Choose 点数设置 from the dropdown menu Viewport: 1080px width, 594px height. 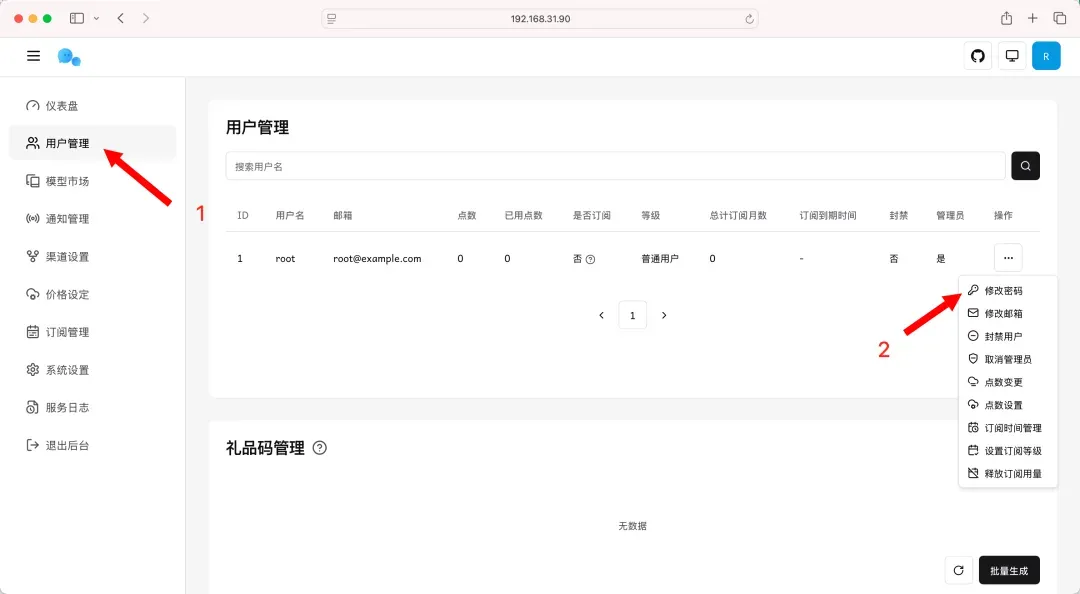tap(1008, 404)
